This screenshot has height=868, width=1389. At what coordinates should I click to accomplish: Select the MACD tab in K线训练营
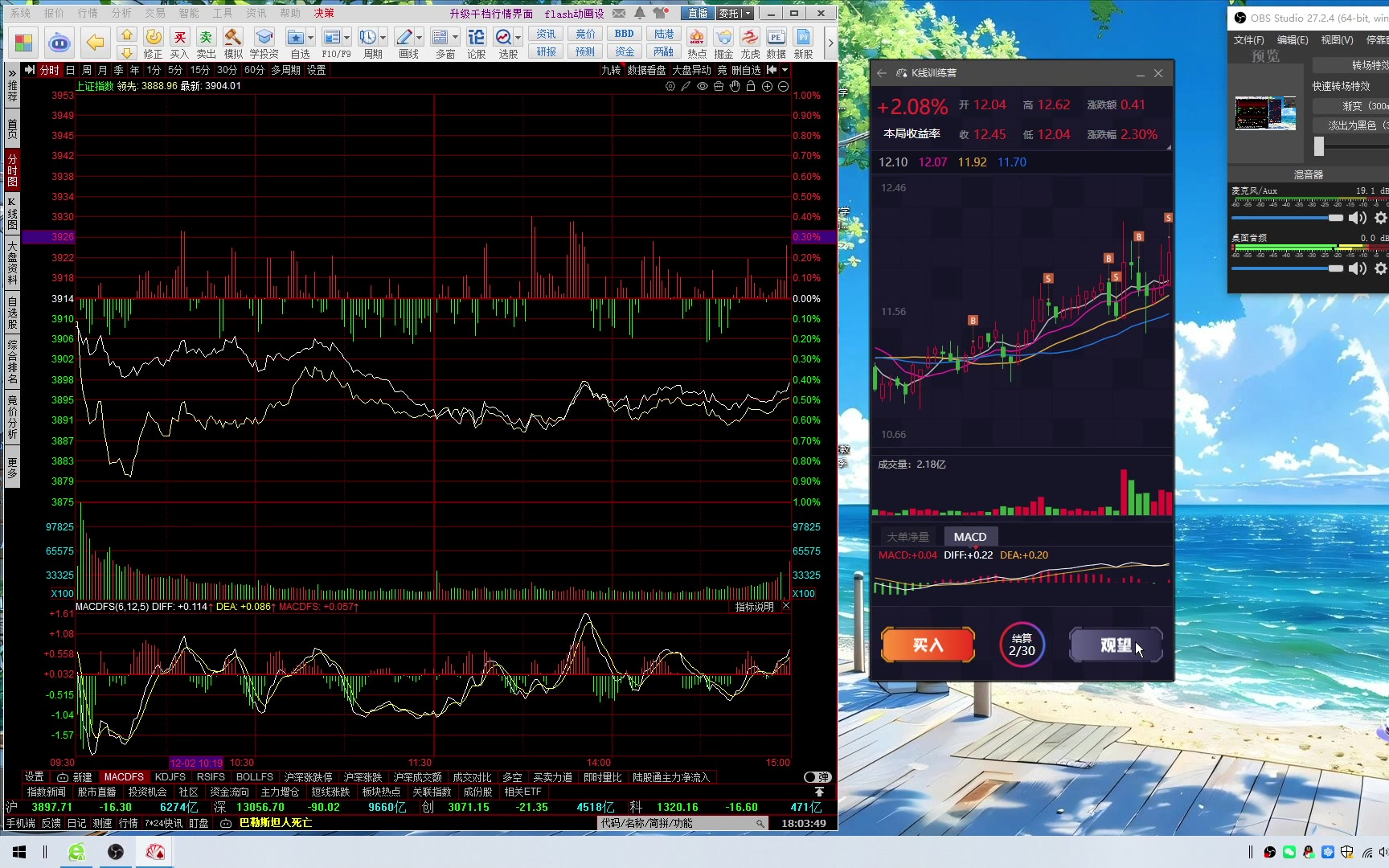pos(969,537)
